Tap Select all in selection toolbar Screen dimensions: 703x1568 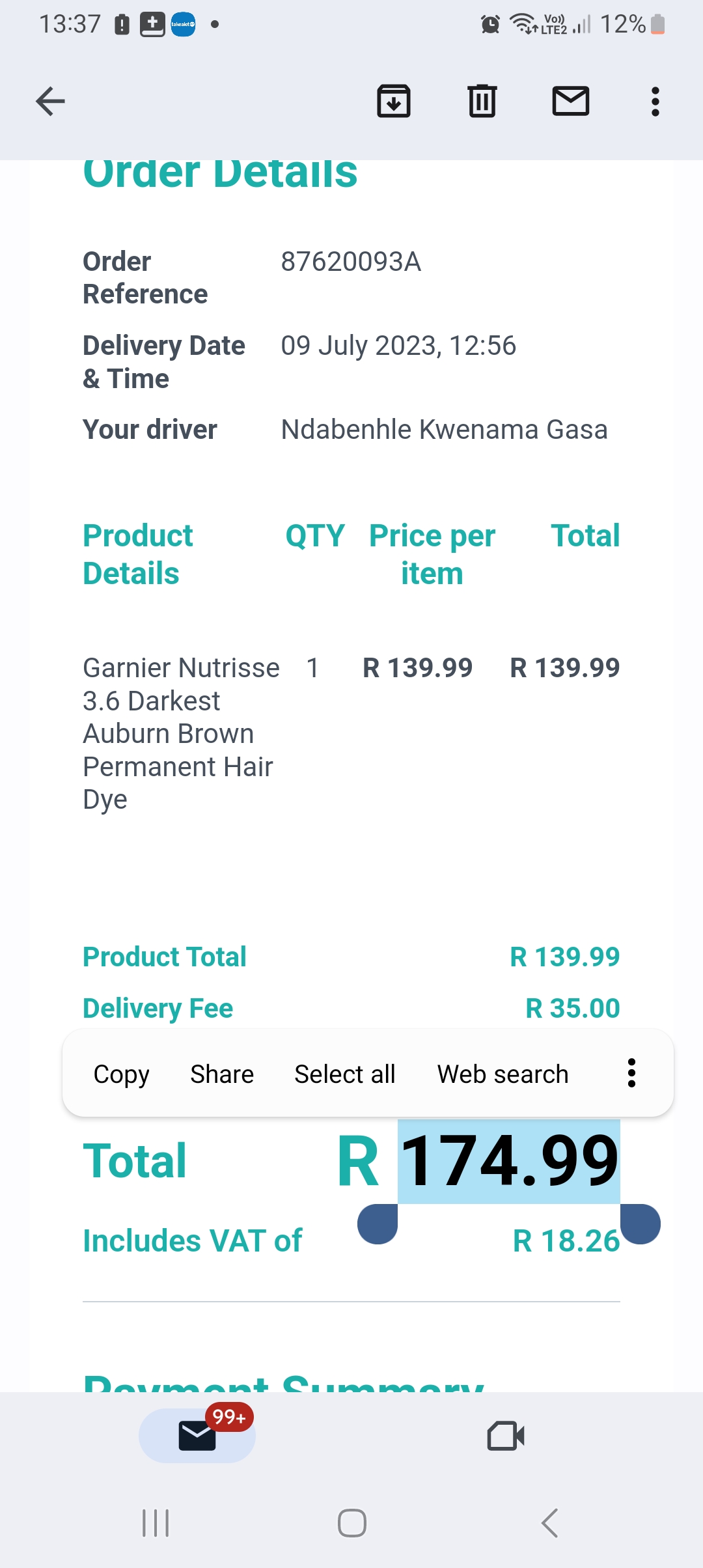point(345,1074)
